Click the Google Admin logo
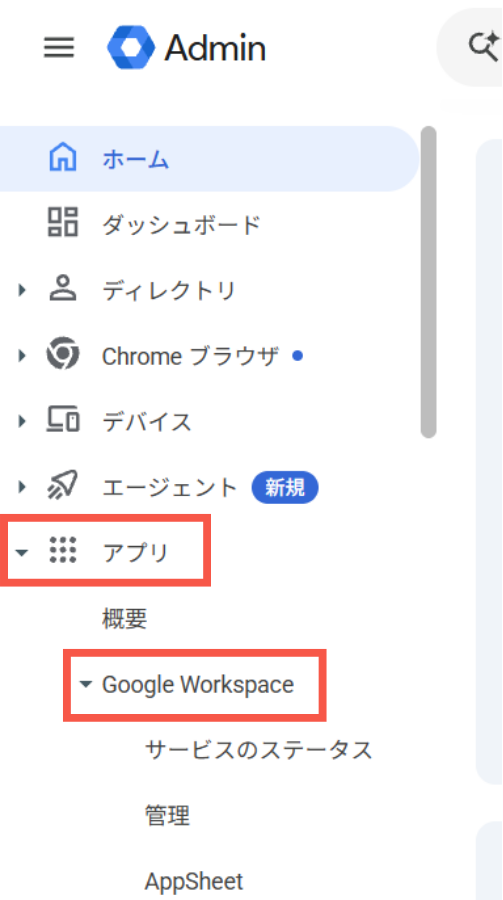Viewport: 503px width, 900px height. [131, 48]
